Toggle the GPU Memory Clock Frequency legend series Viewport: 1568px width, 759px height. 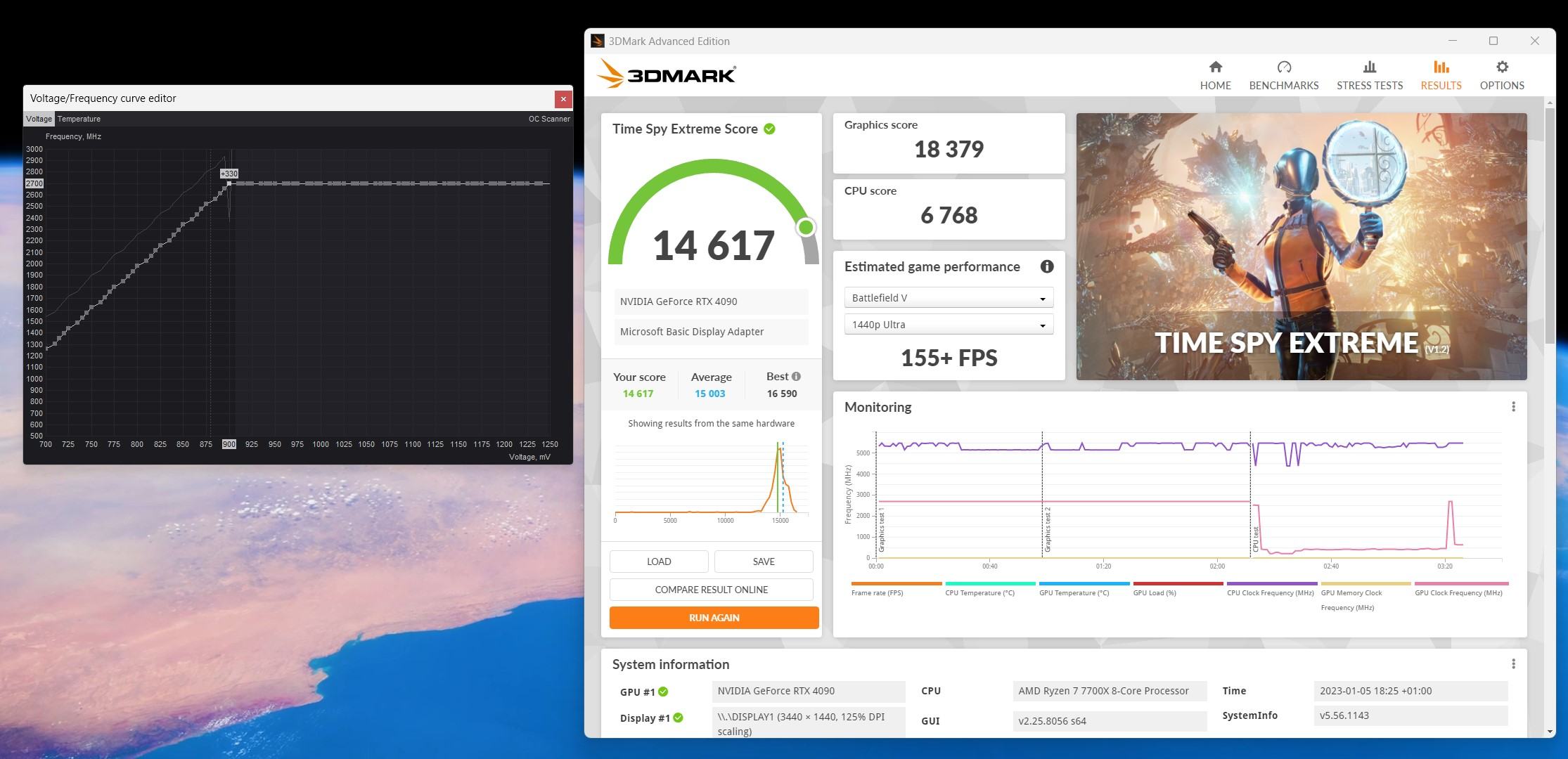1365,596
